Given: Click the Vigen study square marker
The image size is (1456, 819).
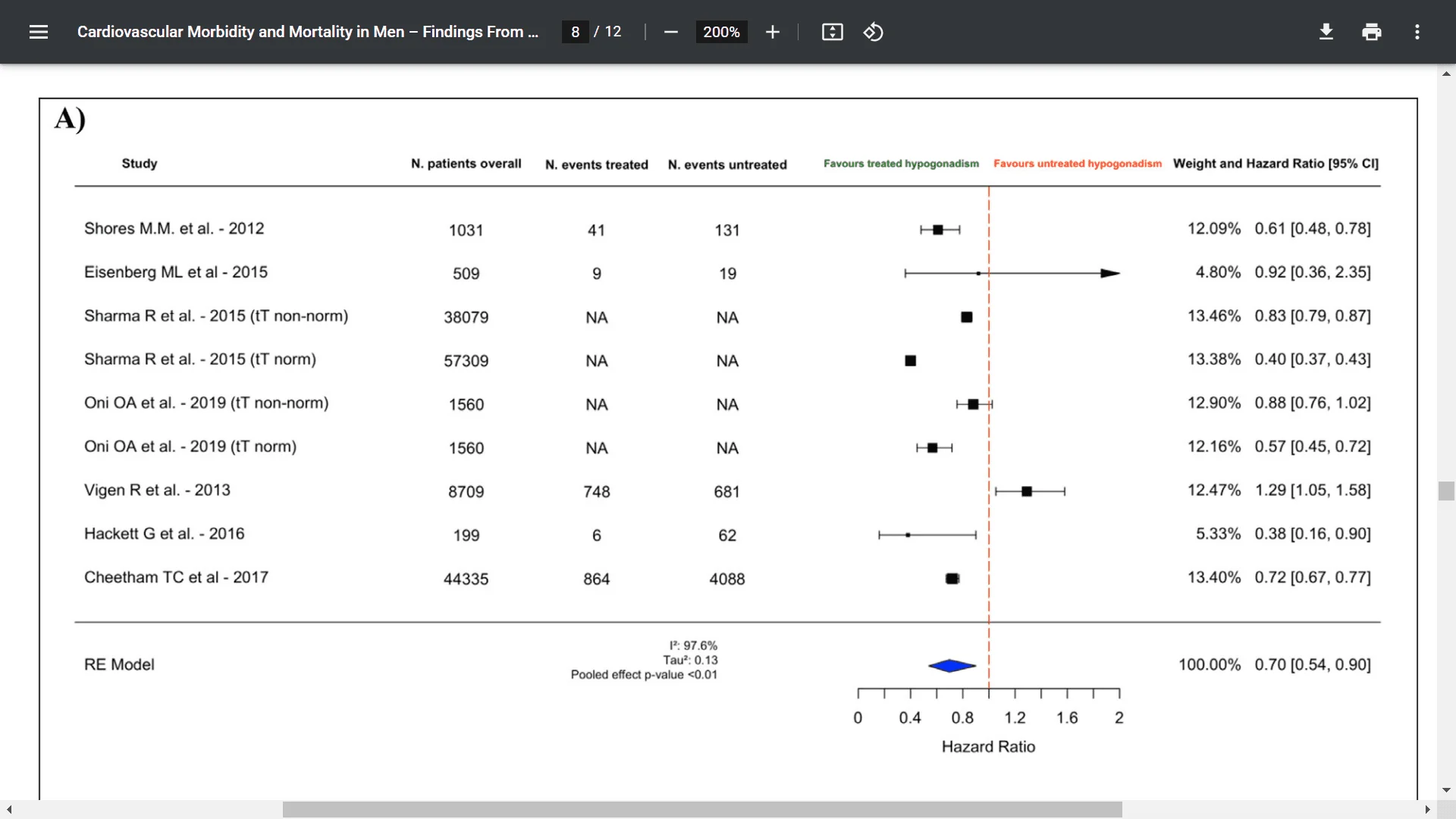Looking at the screenshot, I should 1027,491.
